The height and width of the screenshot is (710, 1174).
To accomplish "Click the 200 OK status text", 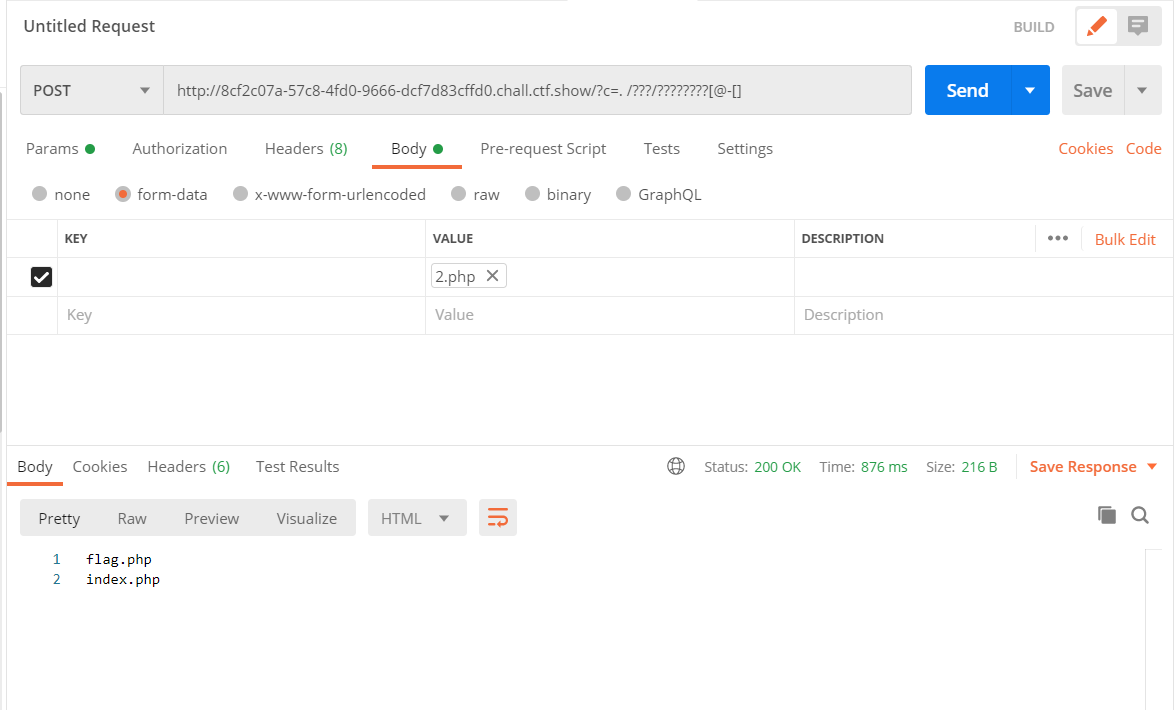I will click(777, 467).
